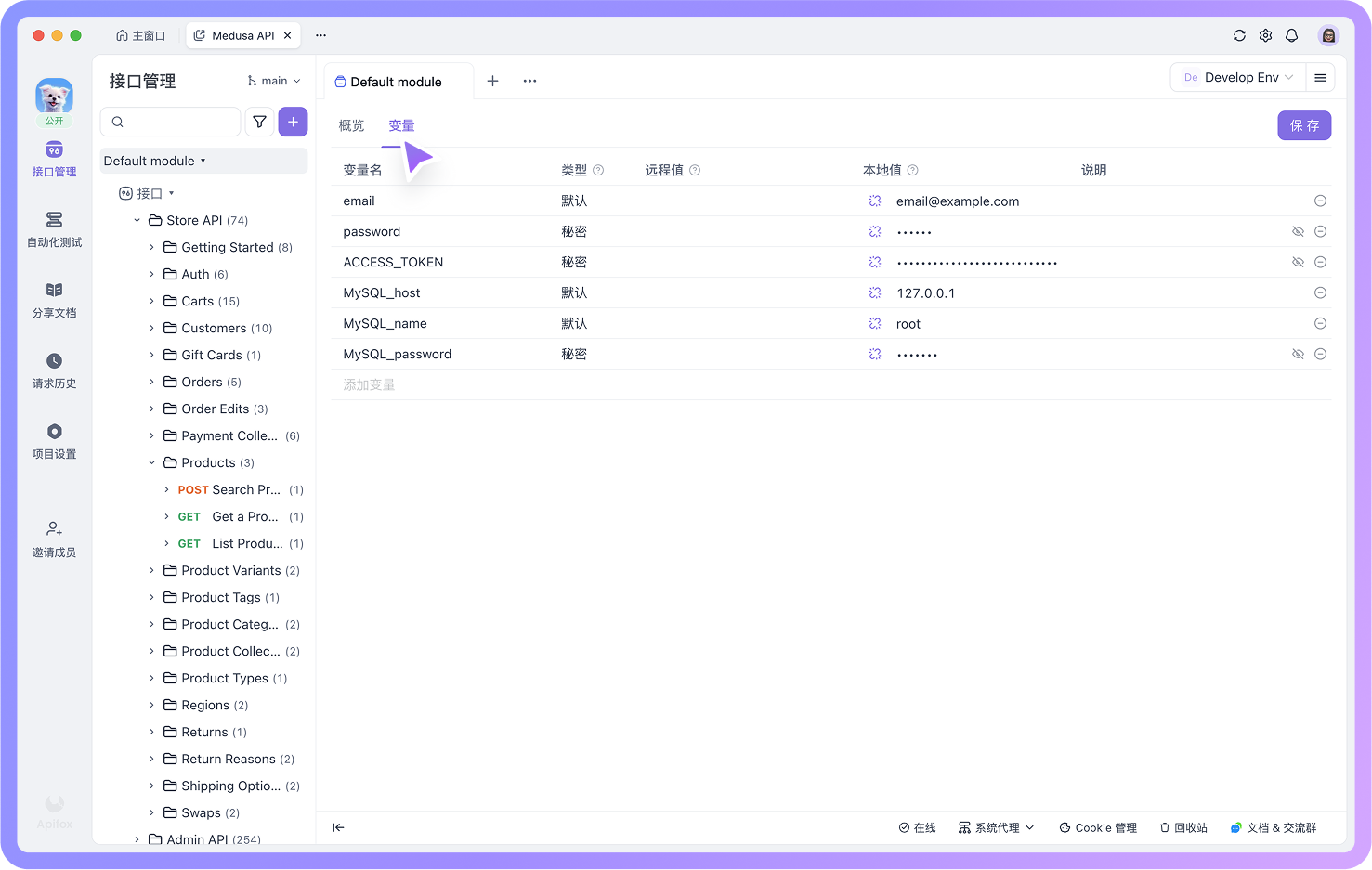This screenshot has width=1372, height=870.
Task: Open the hamburger menu beside environment
Action: 1320,77
